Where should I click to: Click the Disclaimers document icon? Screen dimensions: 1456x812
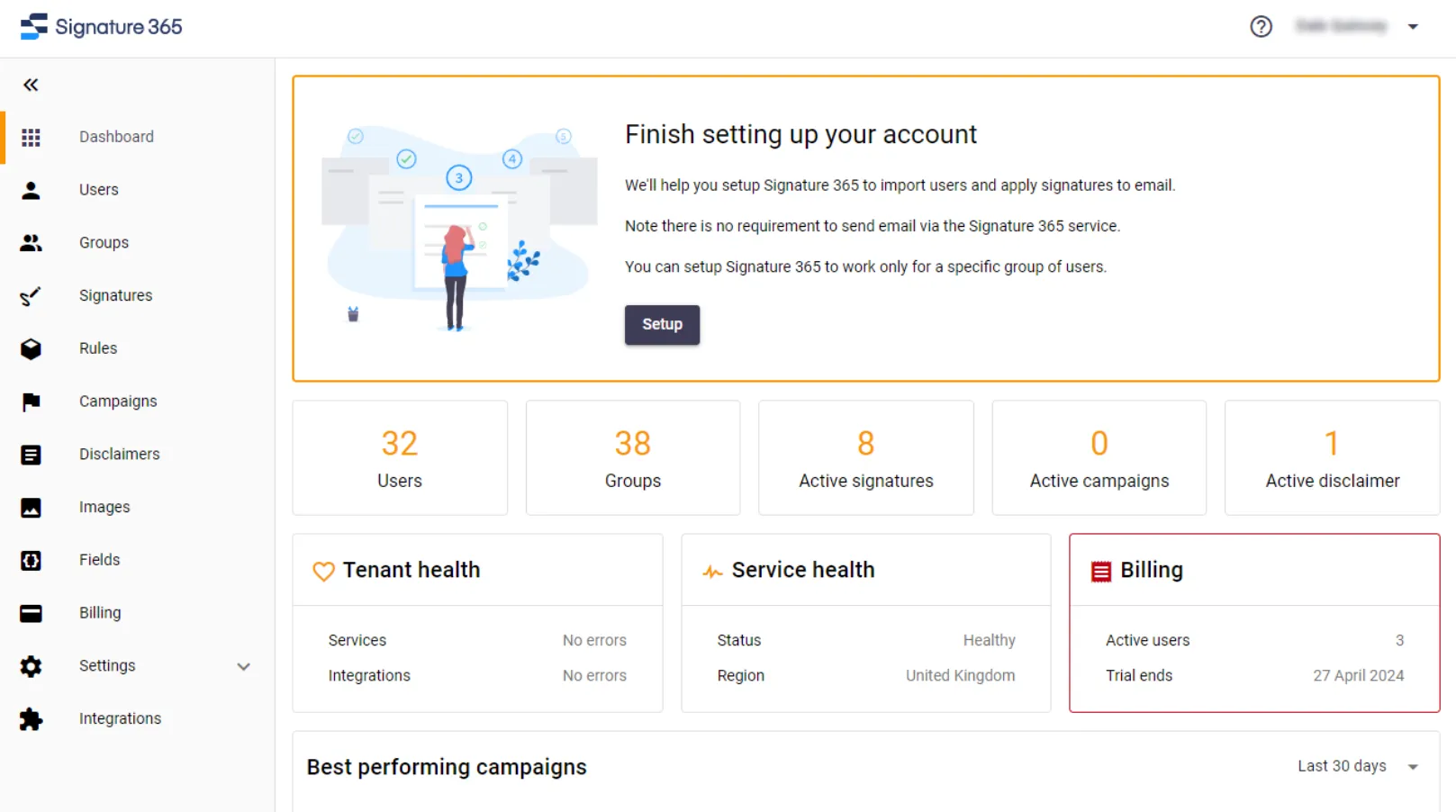[31, 455]
